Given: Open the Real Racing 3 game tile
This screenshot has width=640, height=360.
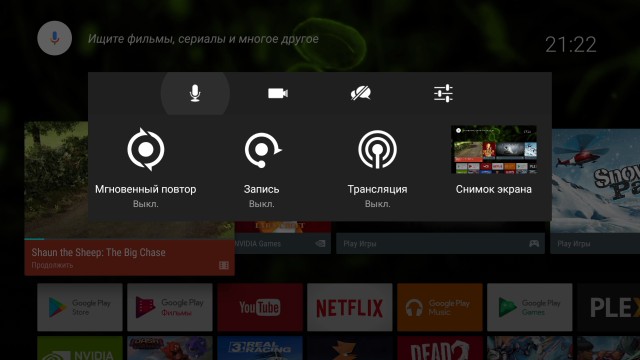Looking at the screenshot, I should [260, 348].
